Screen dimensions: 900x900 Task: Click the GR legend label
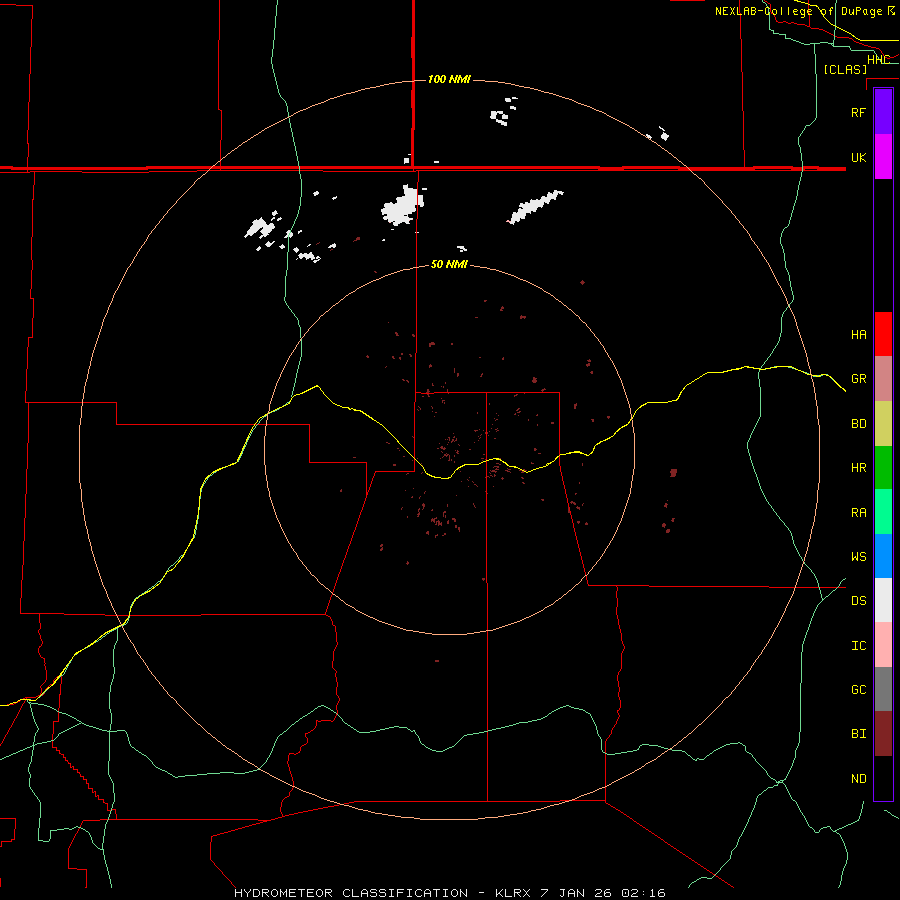coord(858,379)
